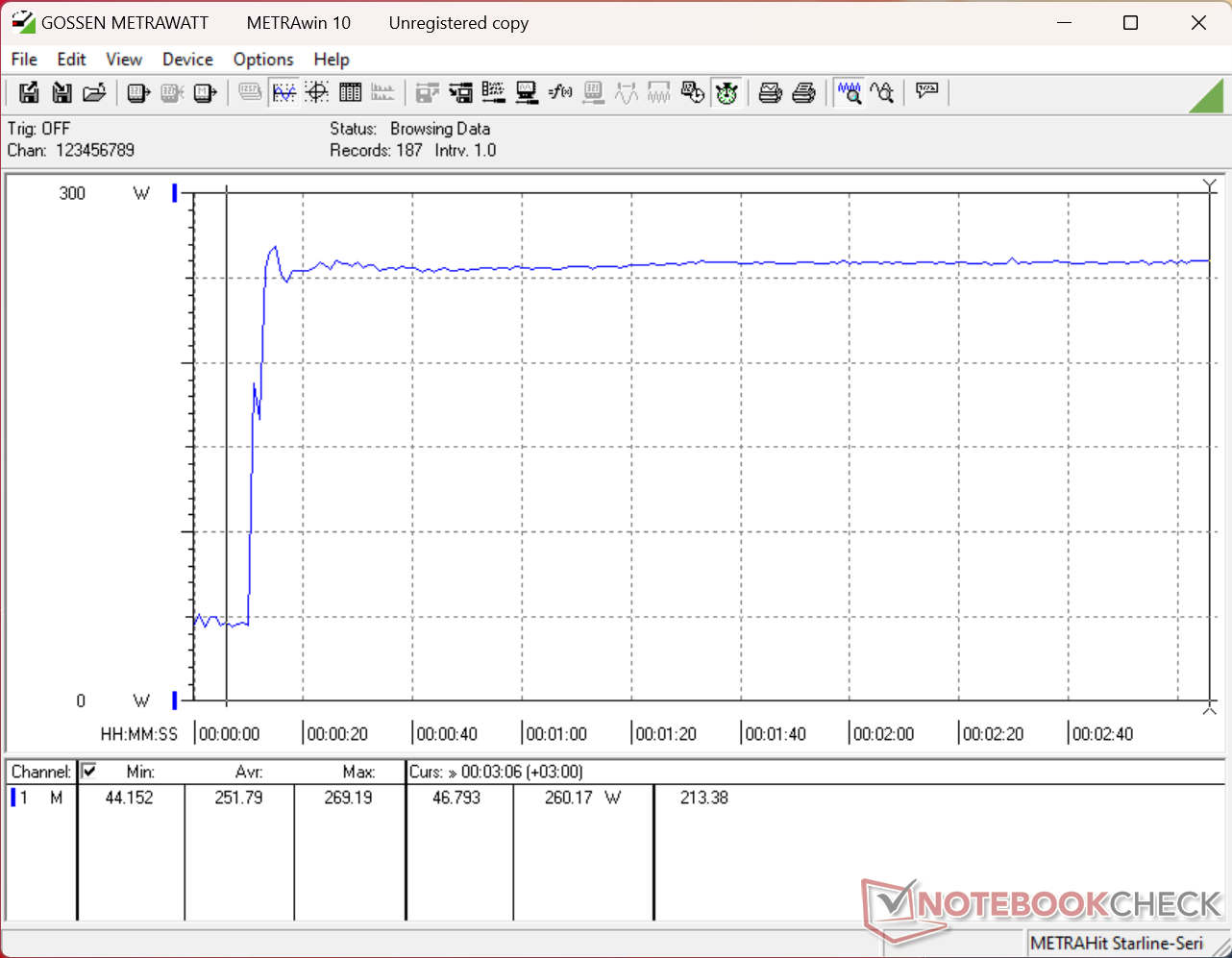Click the first greyed waveform bracket icon
Image resolution: width=1232 pixels, height=958 pixels.
click(627, 92)
